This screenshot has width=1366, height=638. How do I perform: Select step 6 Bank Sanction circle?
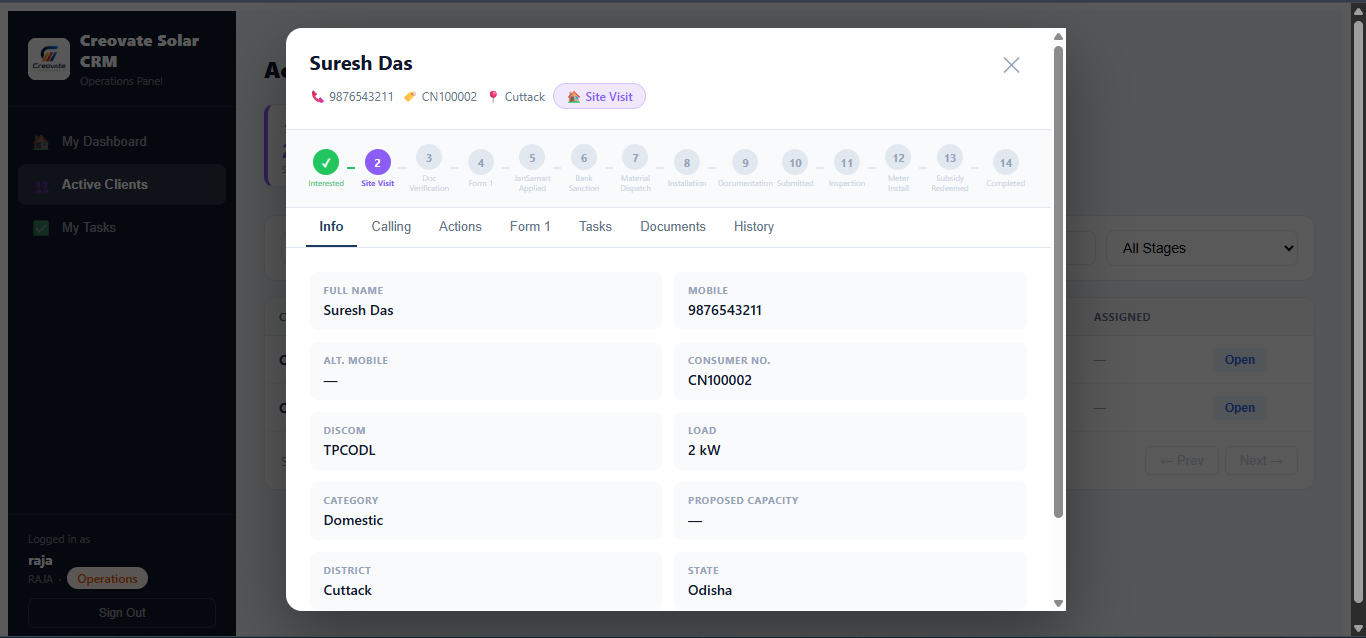tap(583, 157)
